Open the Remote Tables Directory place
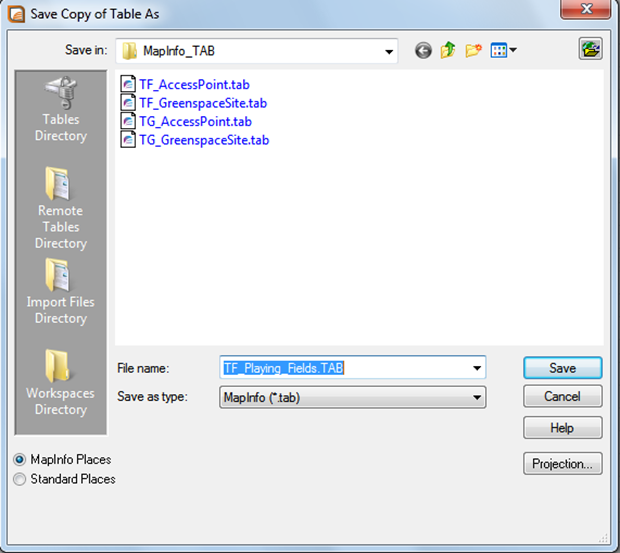This screenshot has height=553, width=620. pos(61,208)
